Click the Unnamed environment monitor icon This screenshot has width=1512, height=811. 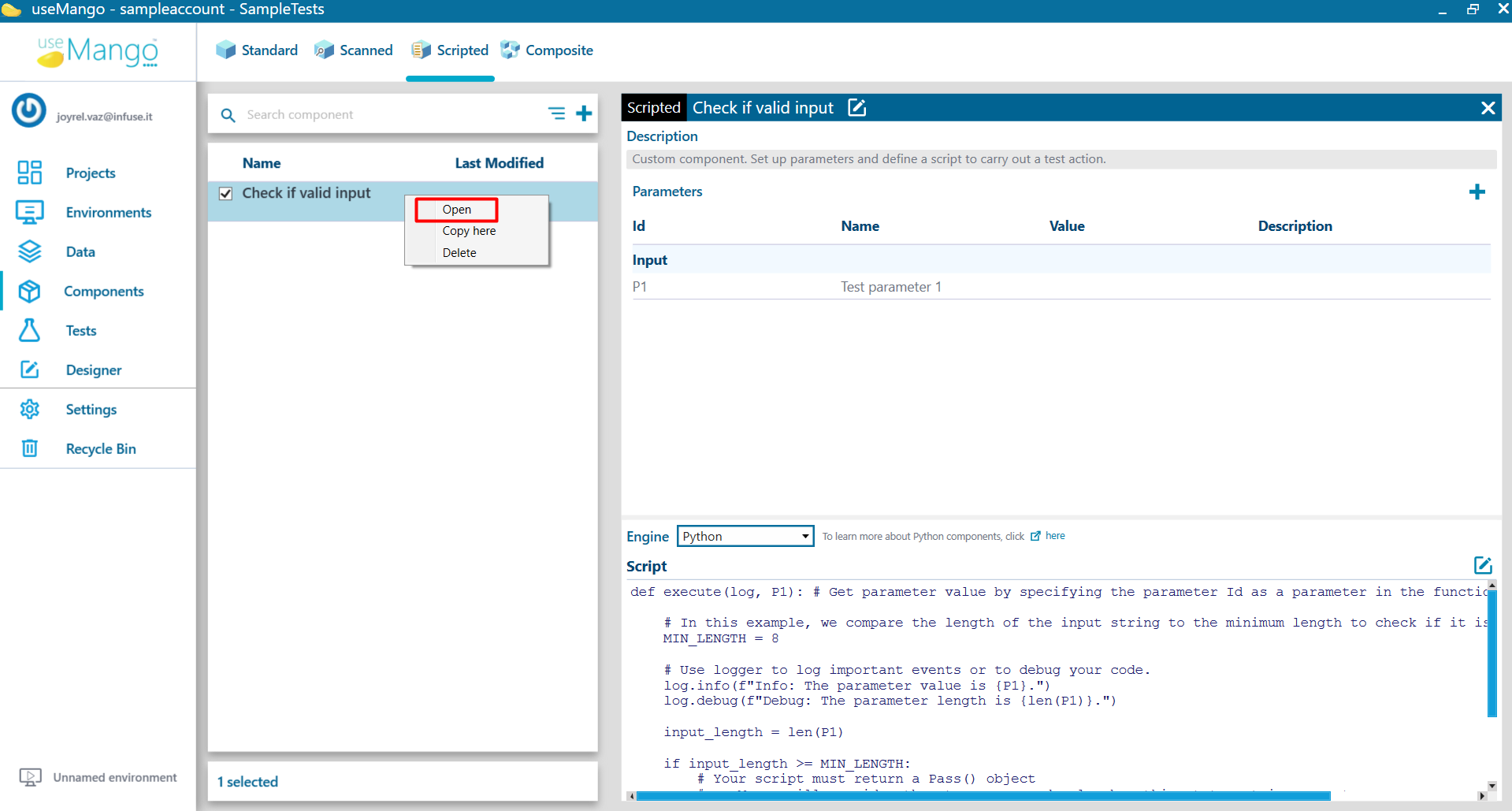click(x=30, y=777)
